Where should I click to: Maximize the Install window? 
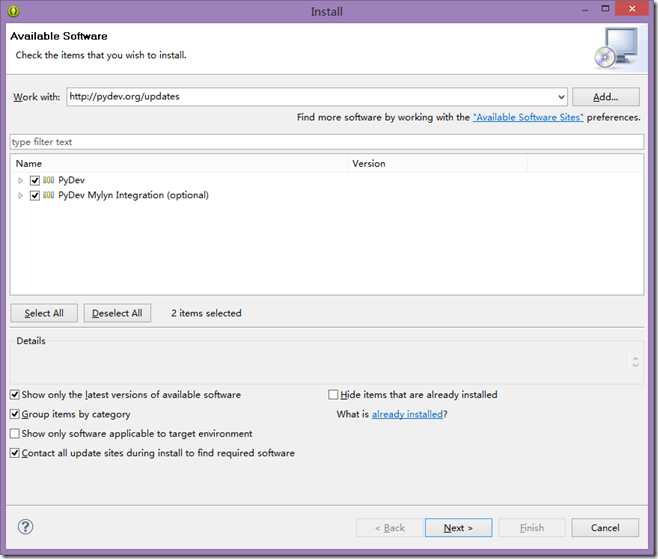[x=605, y=8]
